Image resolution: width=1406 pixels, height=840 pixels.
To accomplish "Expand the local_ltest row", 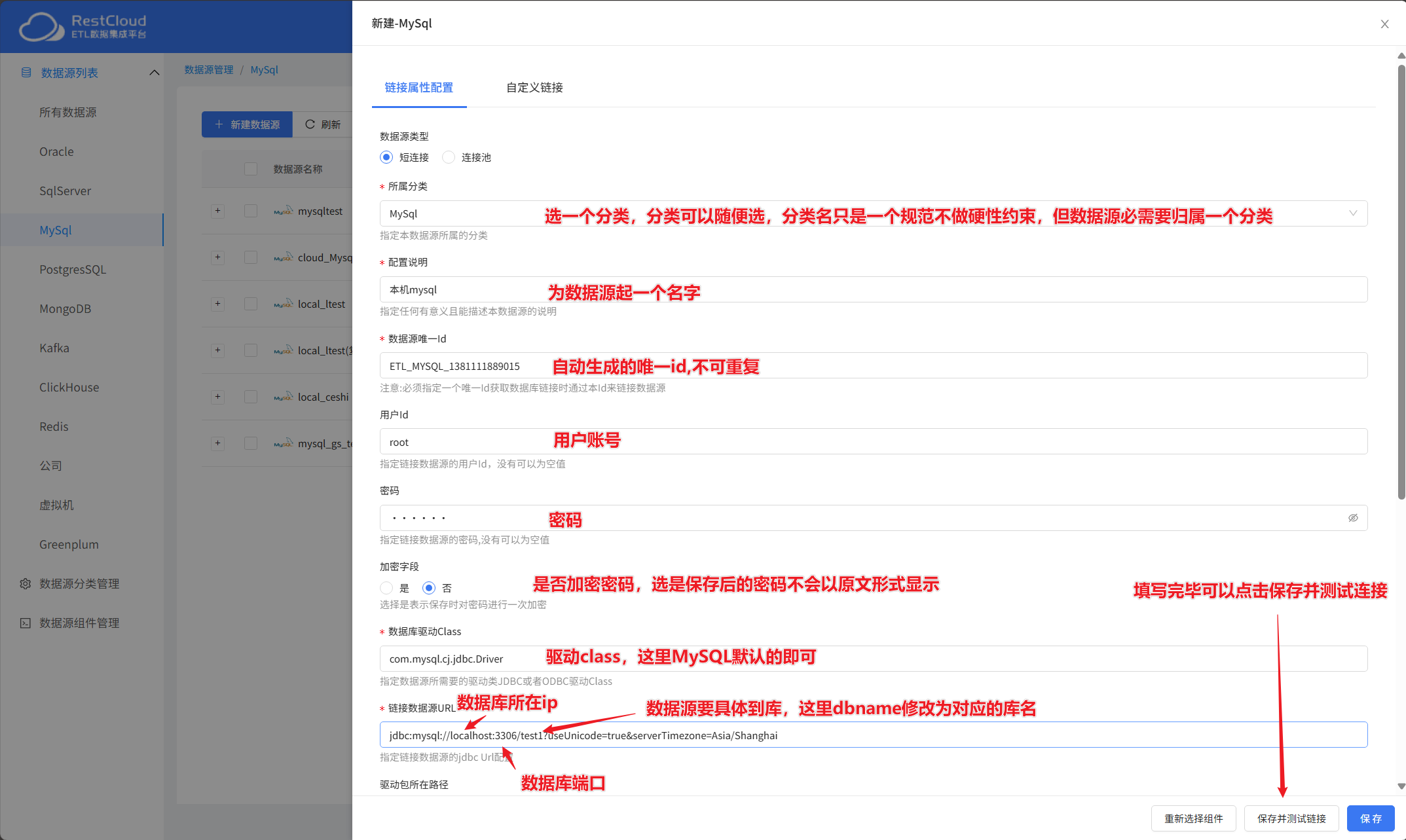I will pyautogui.click(x=218, y=304).
